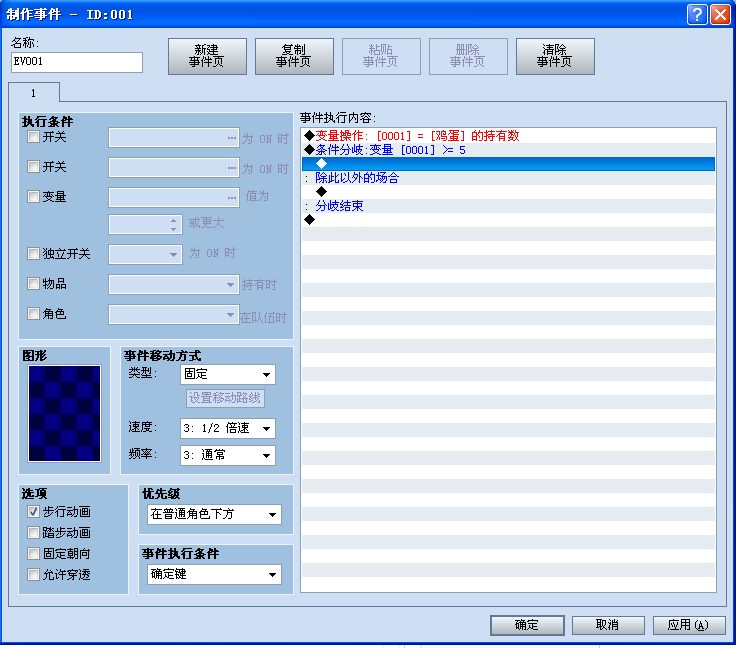Image resolution: width=736 pixels, height=648 pixels.
Task: Enable the first 开关 condition checkbox
Action: [33, 137]
